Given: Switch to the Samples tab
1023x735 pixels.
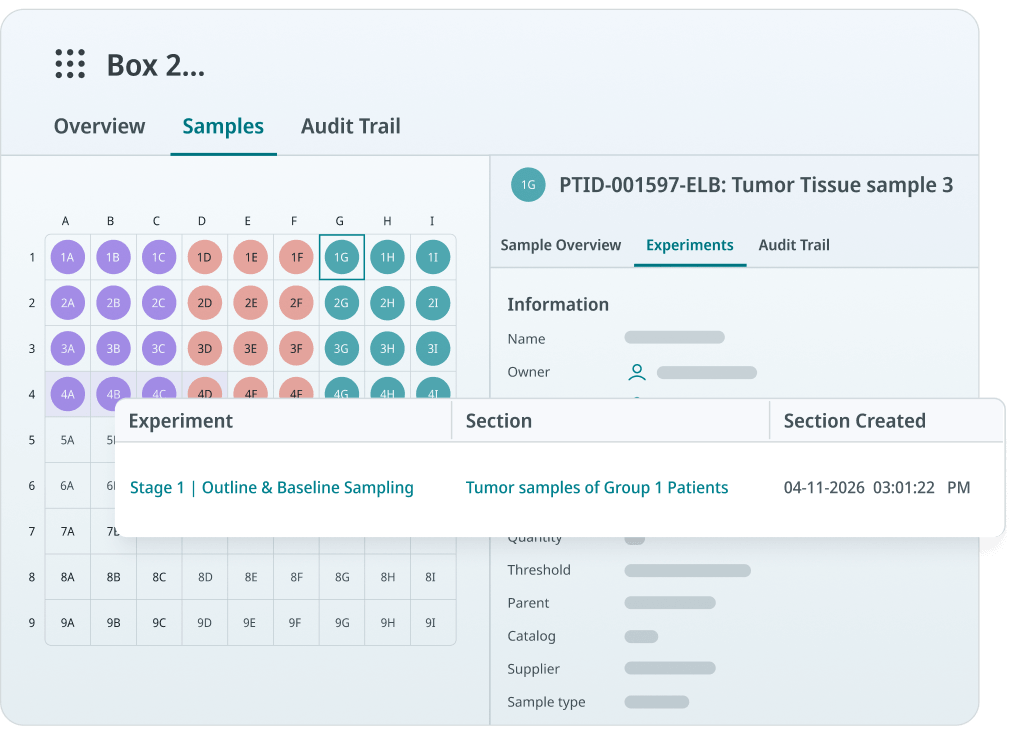Looking at the screenshot, I should point(223,126).
